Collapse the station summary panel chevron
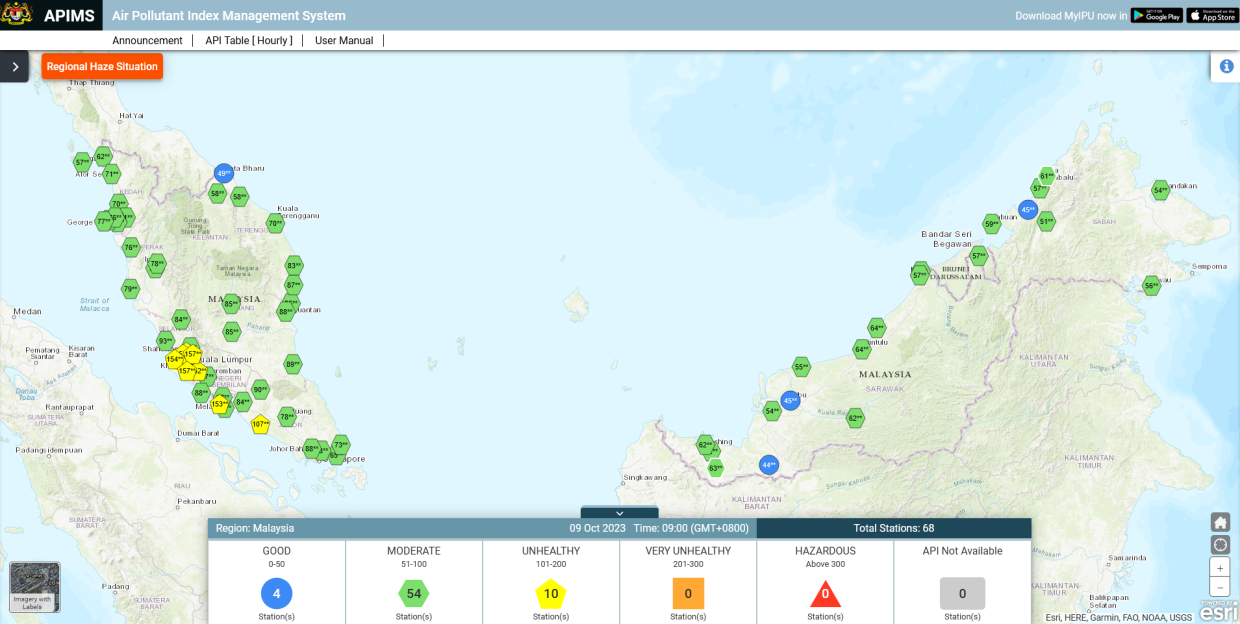The image size is (1240, 624). tap(619, 513)
